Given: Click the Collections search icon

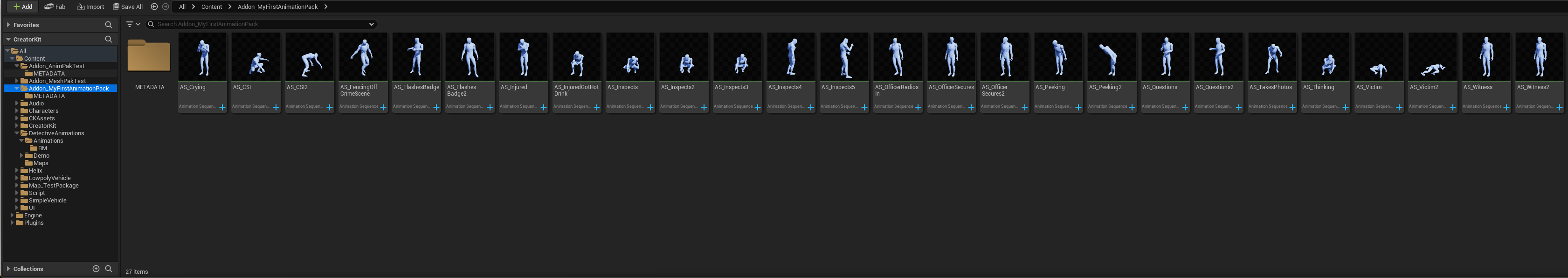Looking at the screenshot, I should [108, 269].
